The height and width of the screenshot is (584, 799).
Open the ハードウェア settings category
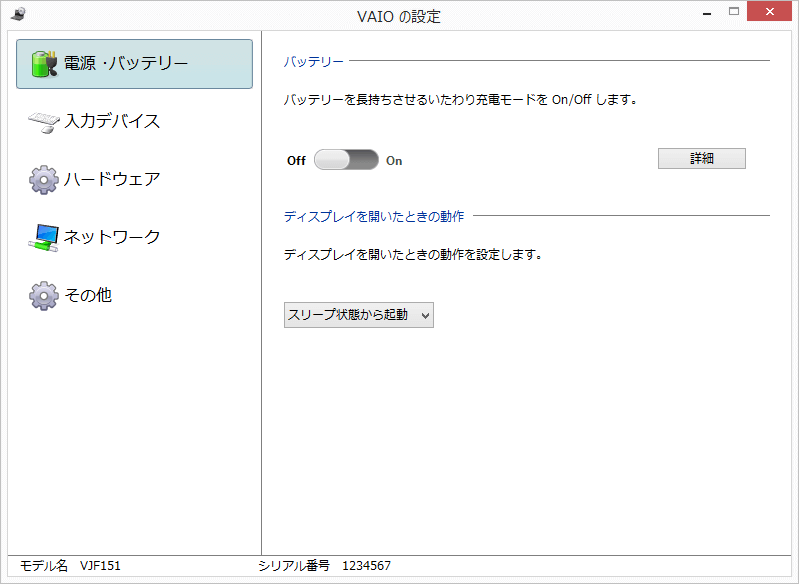[x=112, y=179]
